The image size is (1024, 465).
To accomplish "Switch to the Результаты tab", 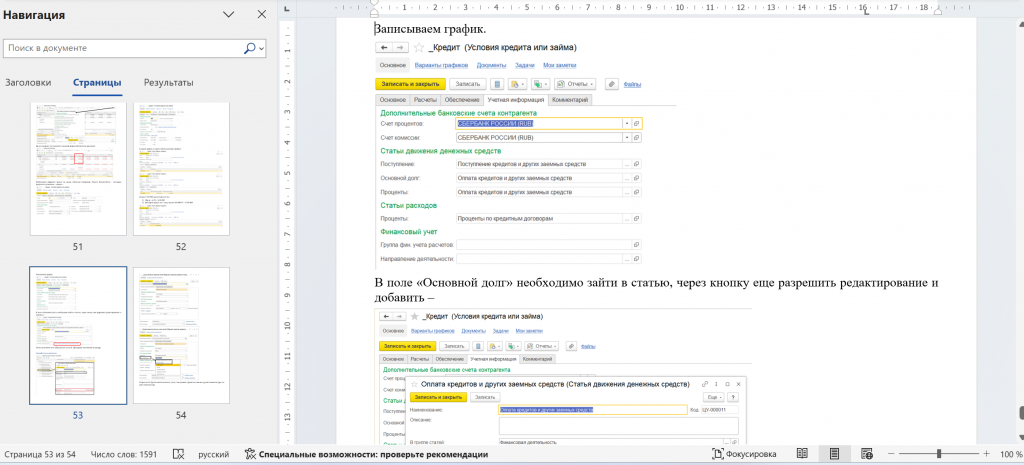I will (x=168, y=82).
